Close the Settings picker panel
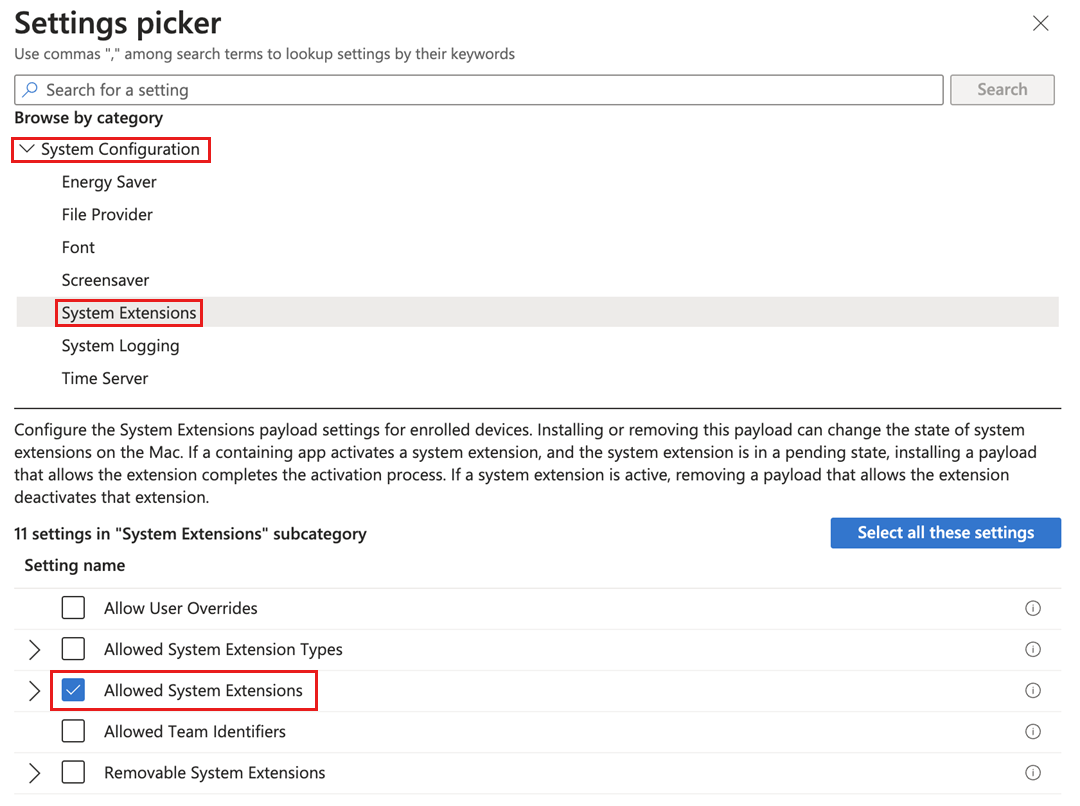This screenshot has width=1080, height=806. coord(1040,23)
